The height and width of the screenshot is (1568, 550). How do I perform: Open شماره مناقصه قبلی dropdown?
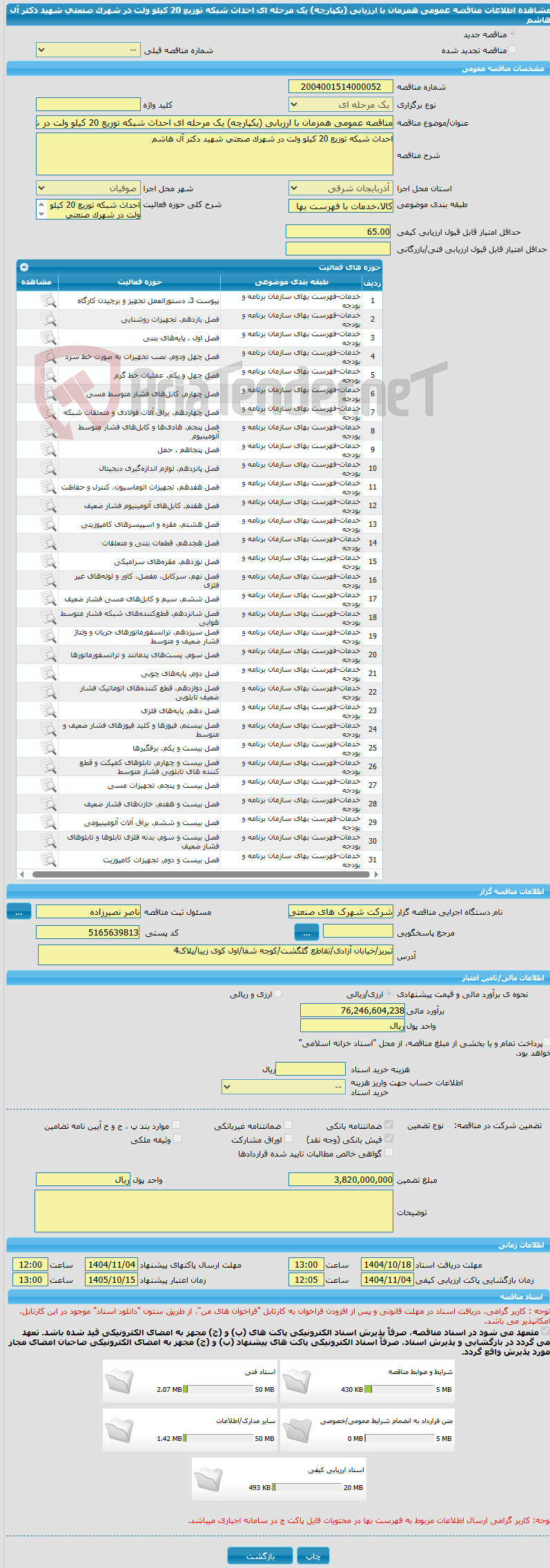(88, 50)
